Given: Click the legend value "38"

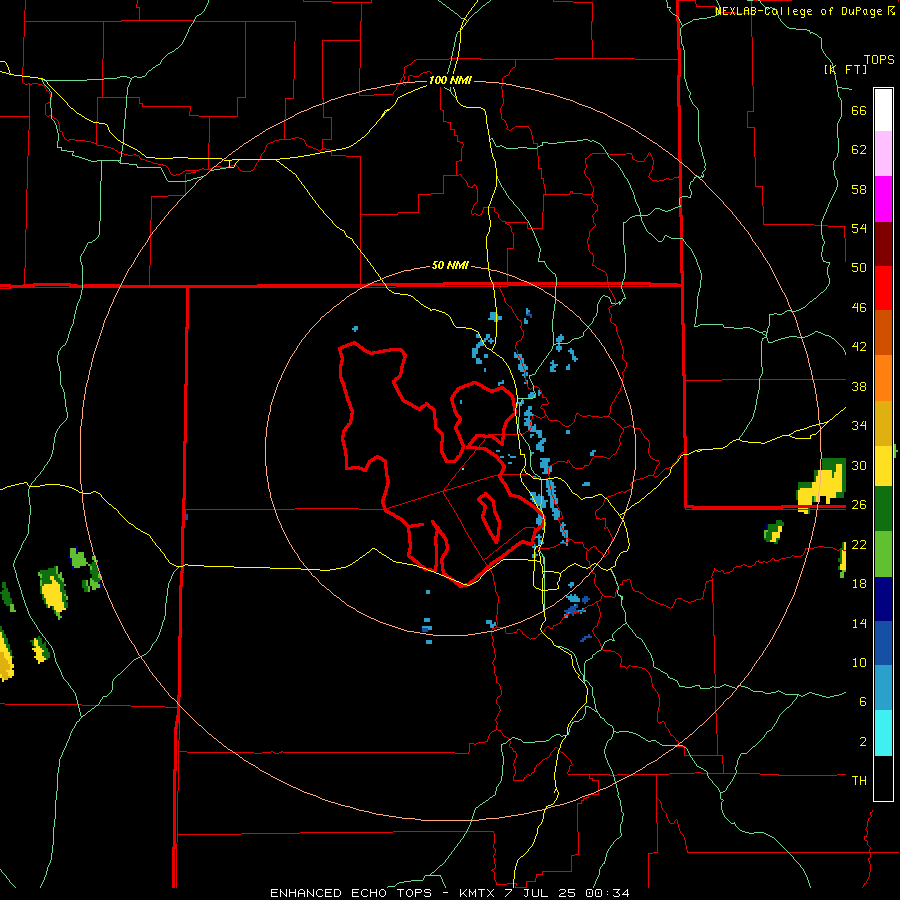Looking at the screenshot, I should (x=859, y=386).
